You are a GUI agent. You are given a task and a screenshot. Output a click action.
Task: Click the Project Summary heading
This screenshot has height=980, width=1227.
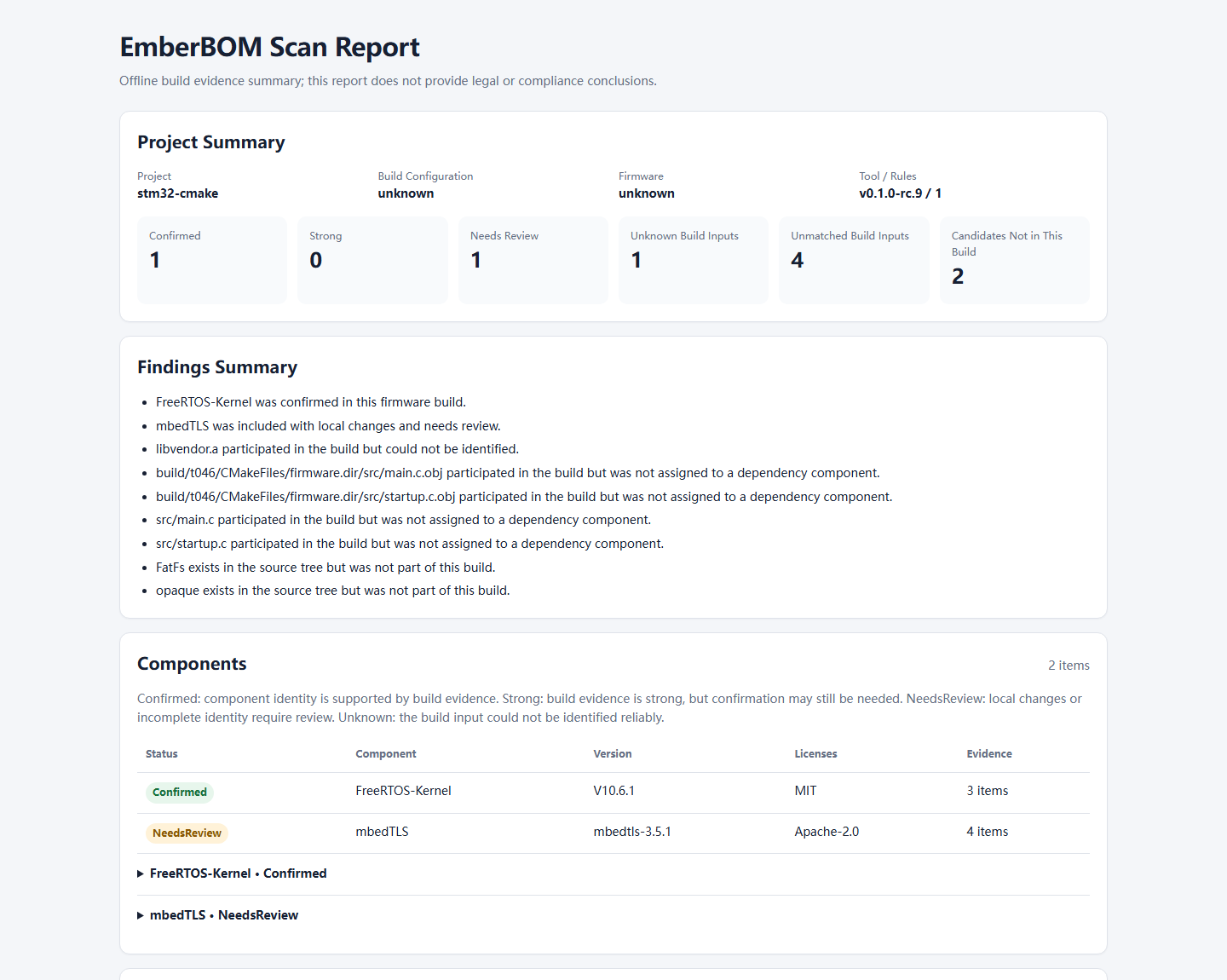point(211,142)
